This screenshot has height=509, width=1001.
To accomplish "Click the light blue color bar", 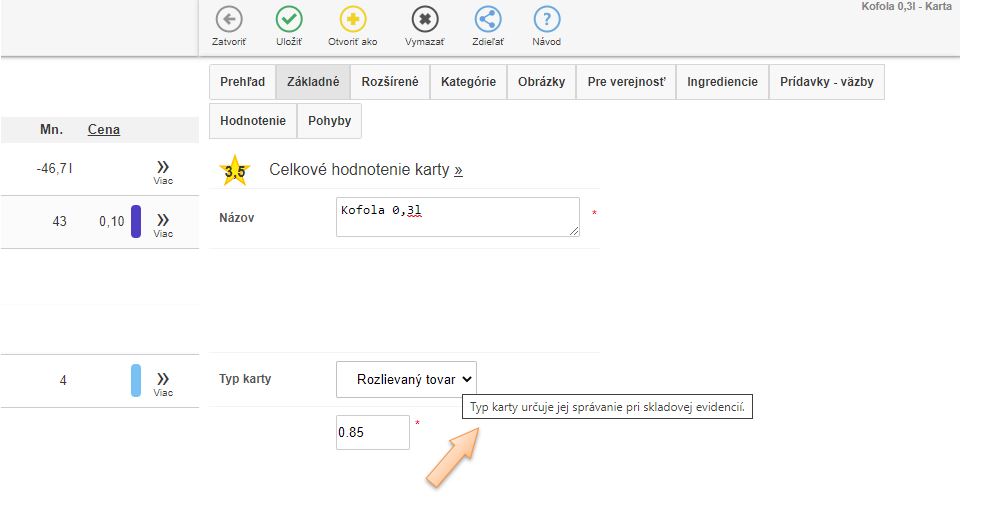I will 136,380.
